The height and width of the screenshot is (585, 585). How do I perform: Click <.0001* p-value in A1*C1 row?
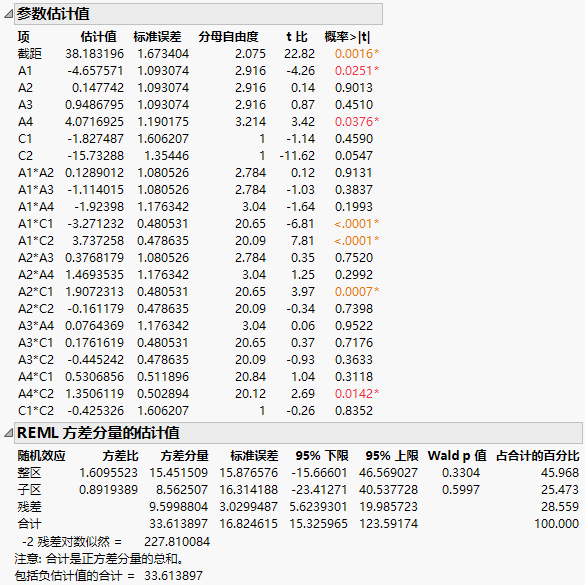tap(357, 224)
